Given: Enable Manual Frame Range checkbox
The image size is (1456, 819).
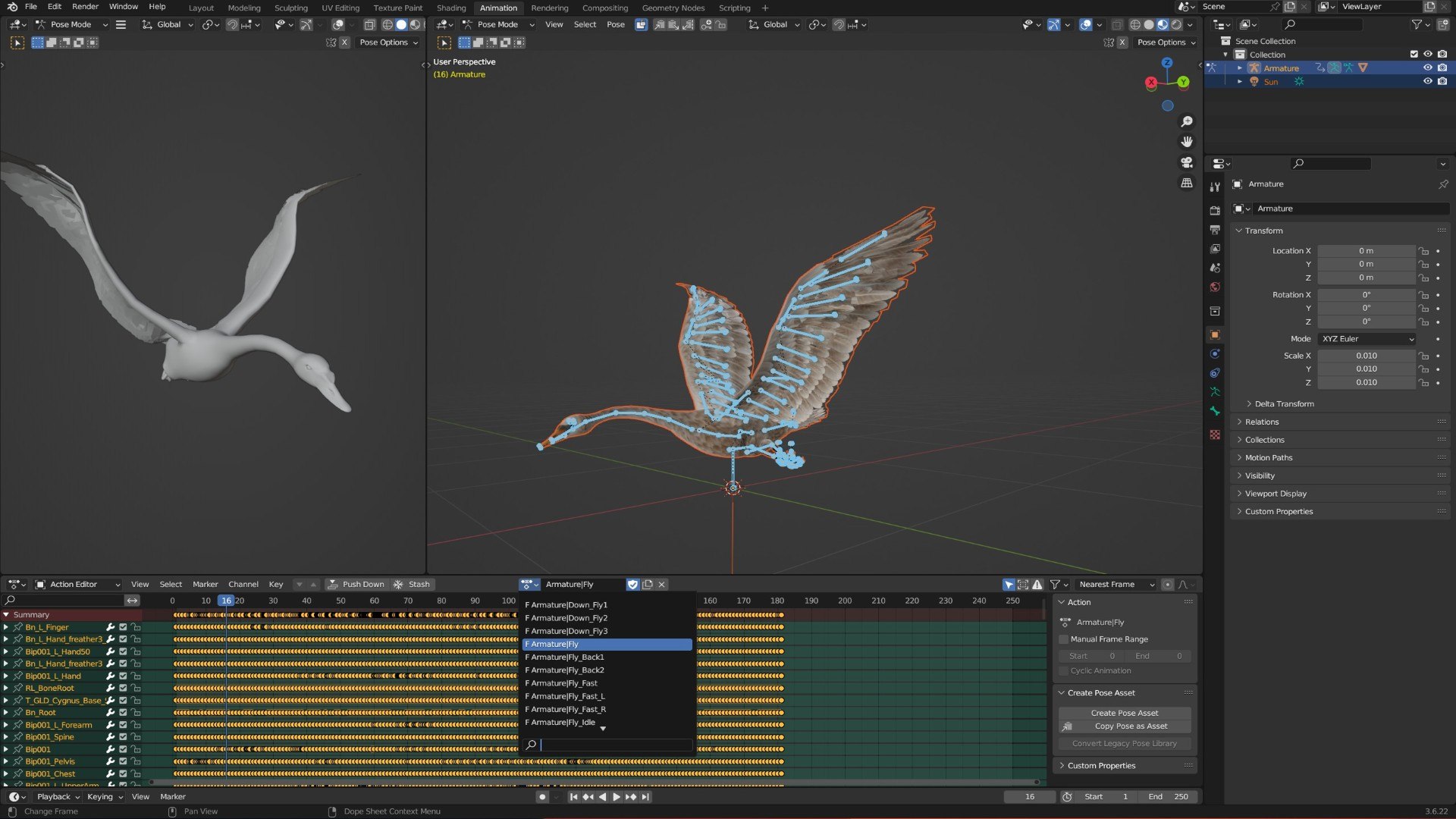Looking at the screenshot, I should (1063, 639).
